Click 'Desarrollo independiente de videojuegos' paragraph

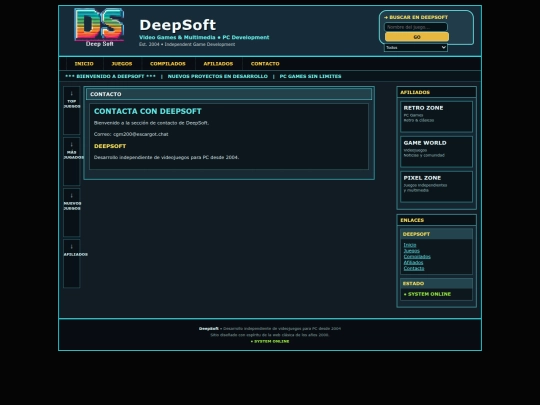(x=166, y=157)
